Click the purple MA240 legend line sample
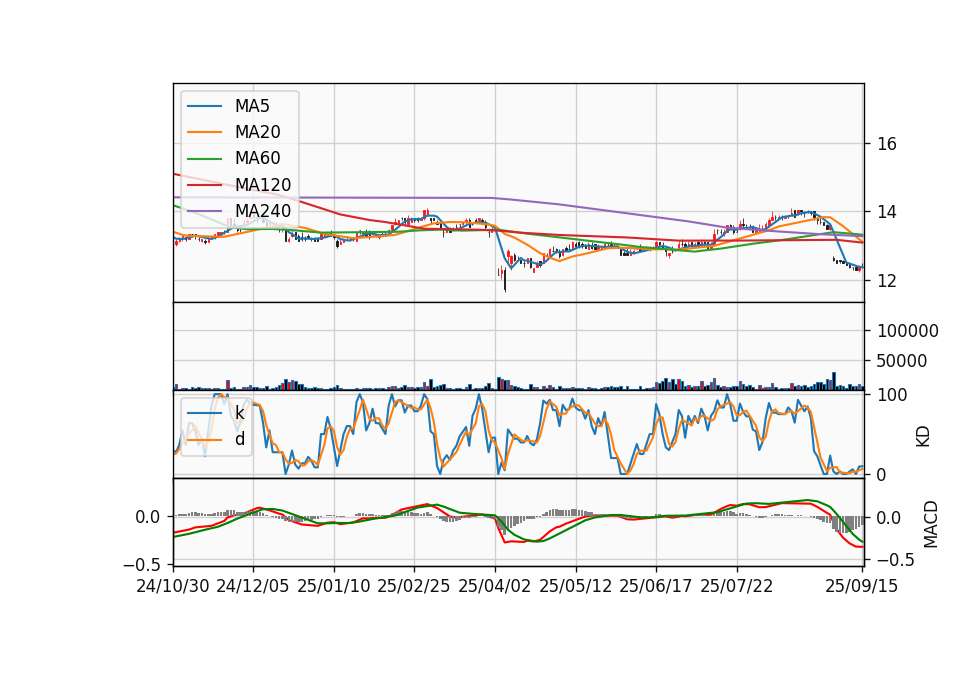The image size is (960, 690). point(204,211)
